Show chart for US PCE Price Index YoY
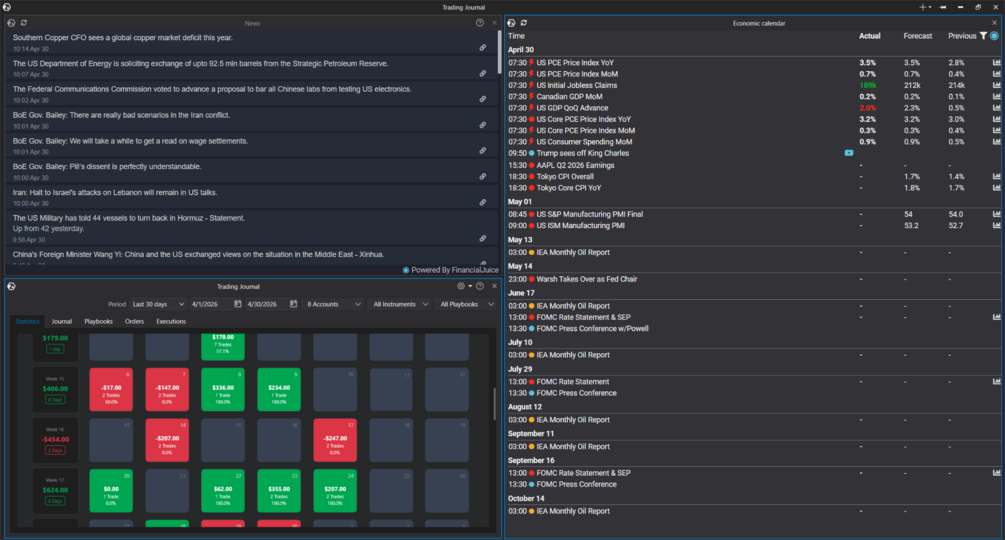 (x=997, y=63)
